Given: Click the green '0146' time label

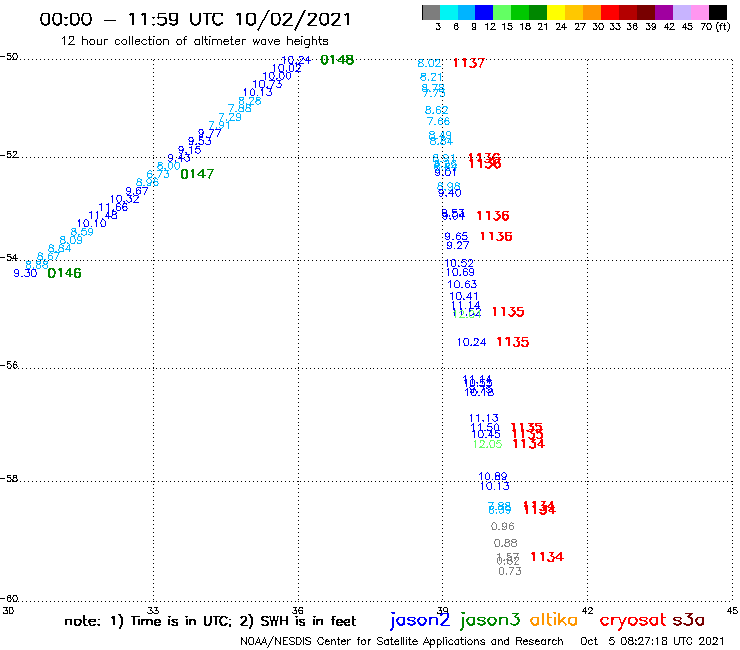Looking at the screenshot, I should tap(65, 273).
